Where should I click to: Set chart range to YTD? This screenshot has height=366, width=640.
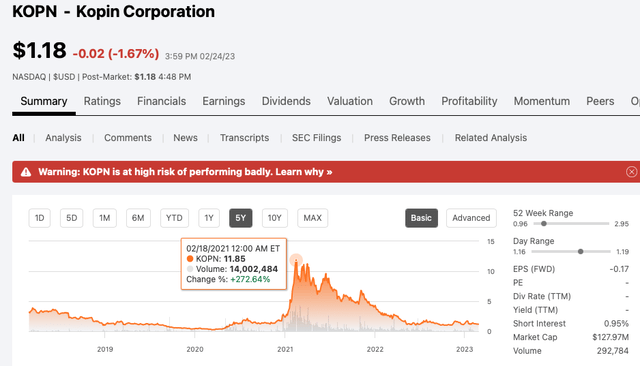click(174, 218)
